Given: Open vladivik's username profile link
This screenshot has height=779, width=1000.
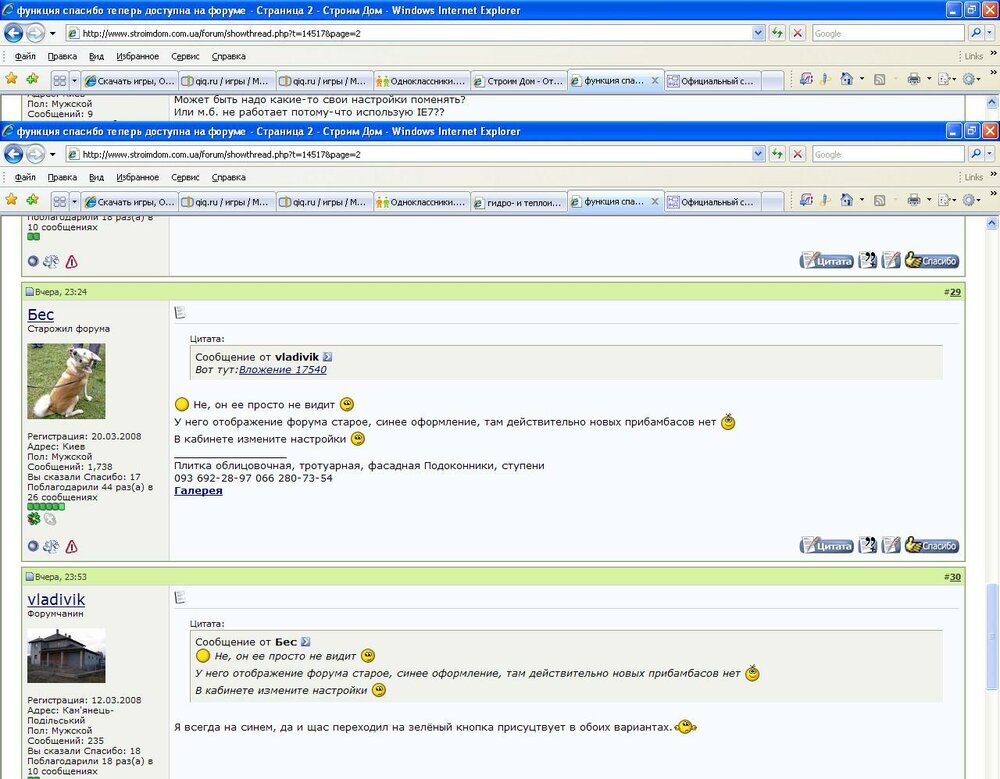Looking at the screenshot, I should click(56, 599).
